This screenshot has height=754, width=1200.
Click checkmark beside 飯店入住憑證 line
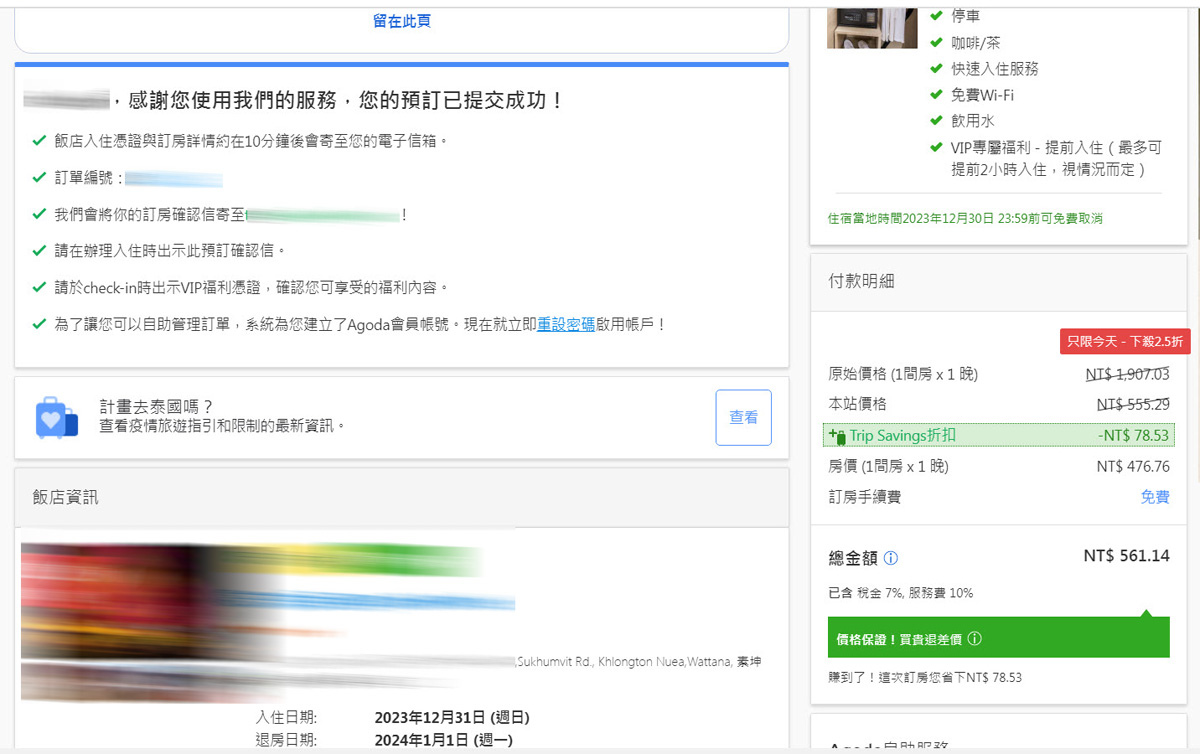pyautogui.click(x=39, y=140)
